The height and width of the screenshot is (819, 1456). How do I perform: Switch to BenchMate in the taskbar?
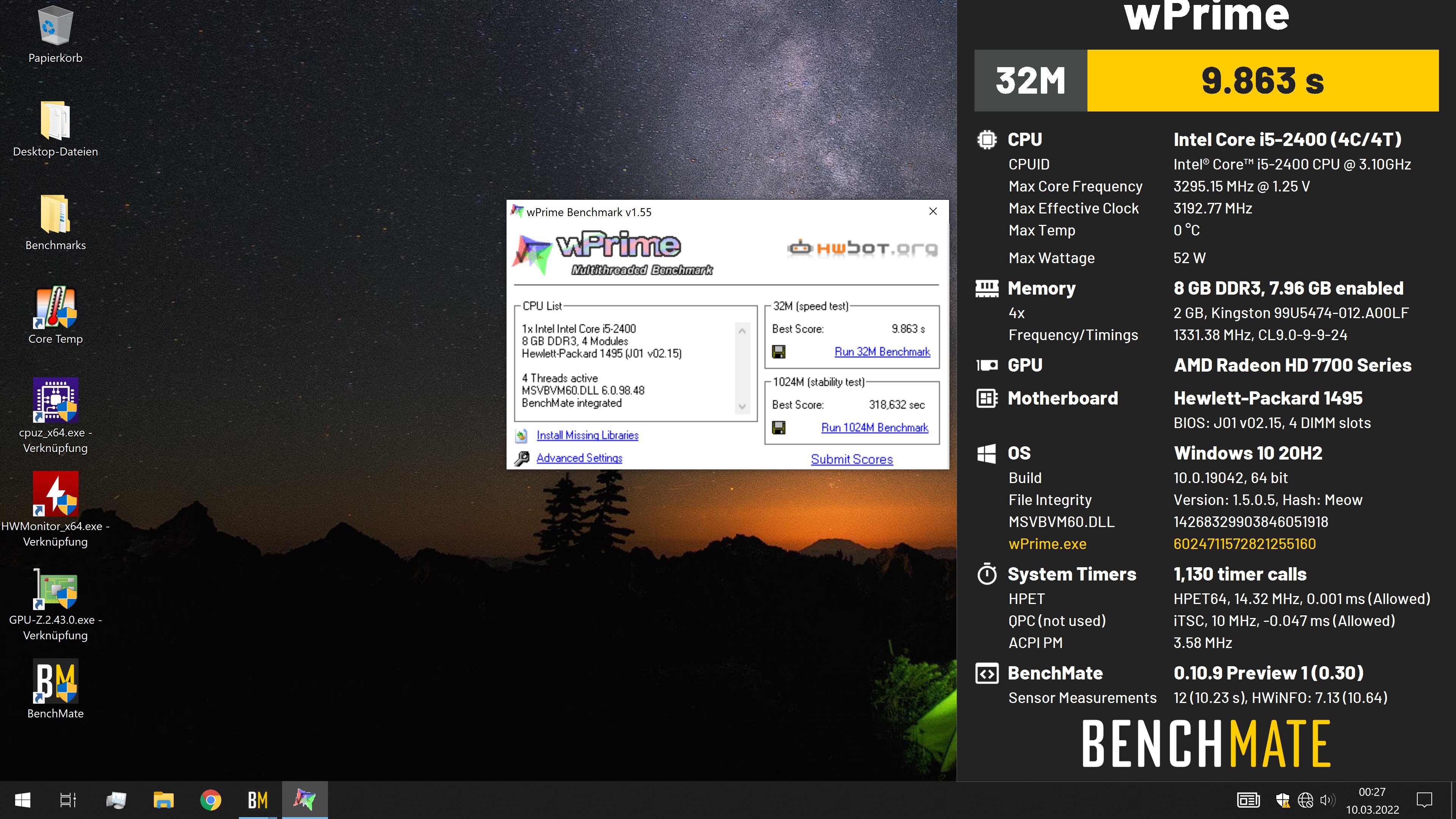258,800
